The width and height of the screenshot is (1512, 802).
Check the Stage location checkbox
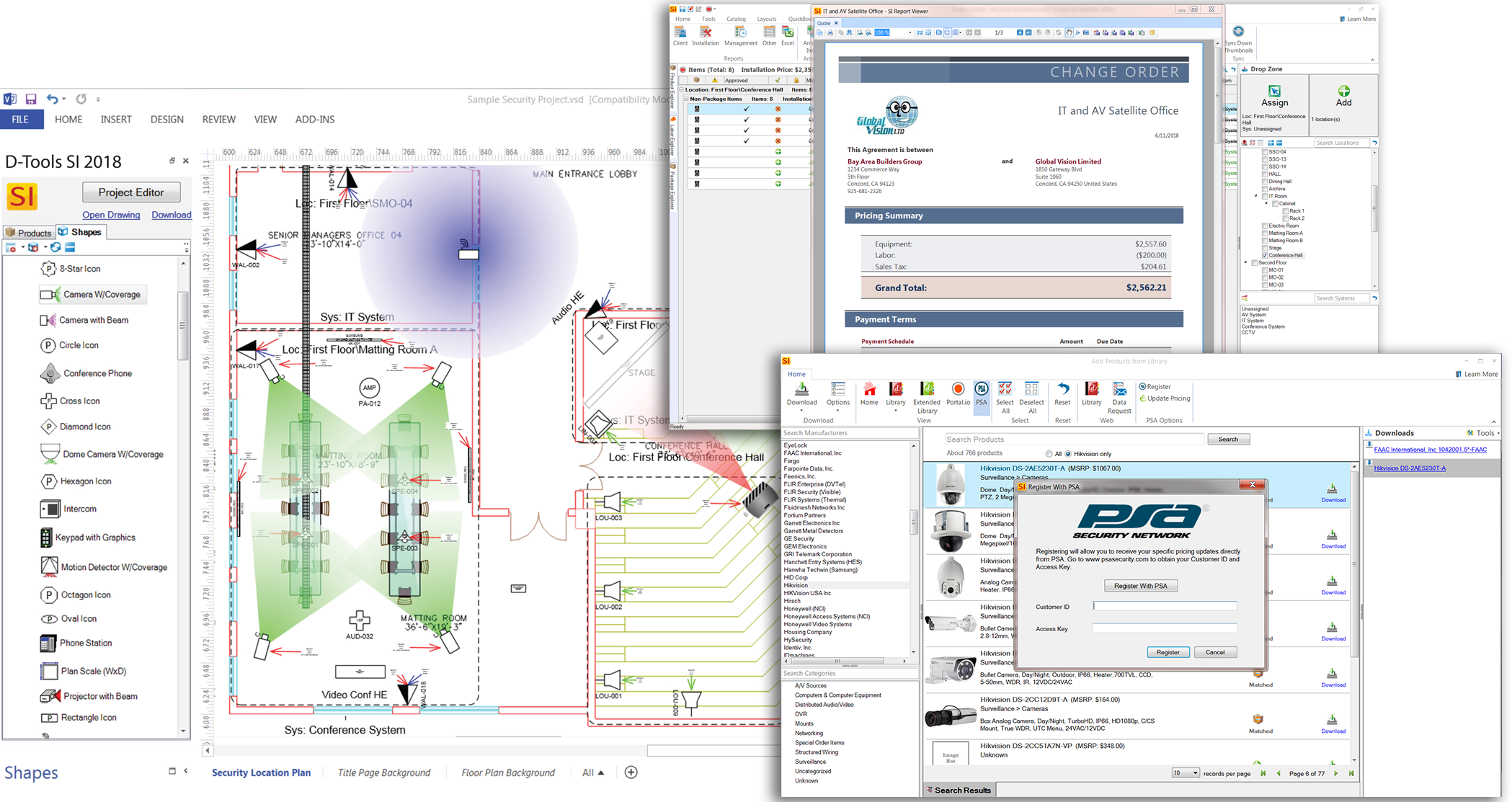[x=1264, y=248]
